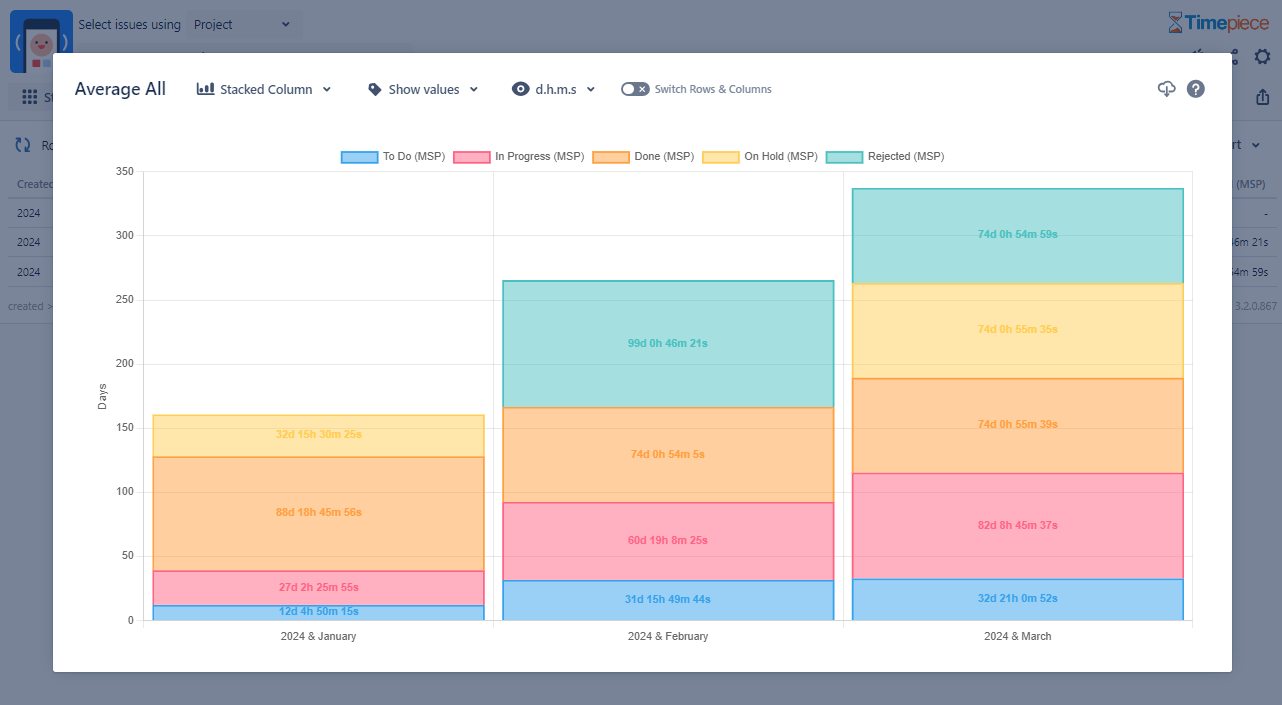The height and width of the screenshot is (705, 1282).
Task: Click the settings gear icon
Action: pyautogui.click(x=1262, y=57)
